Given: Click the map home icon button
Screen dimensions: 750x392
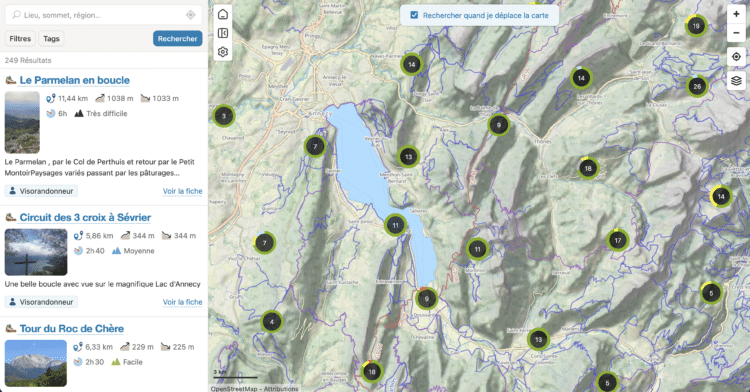Looking at the screenshot, I should point(223,14).
